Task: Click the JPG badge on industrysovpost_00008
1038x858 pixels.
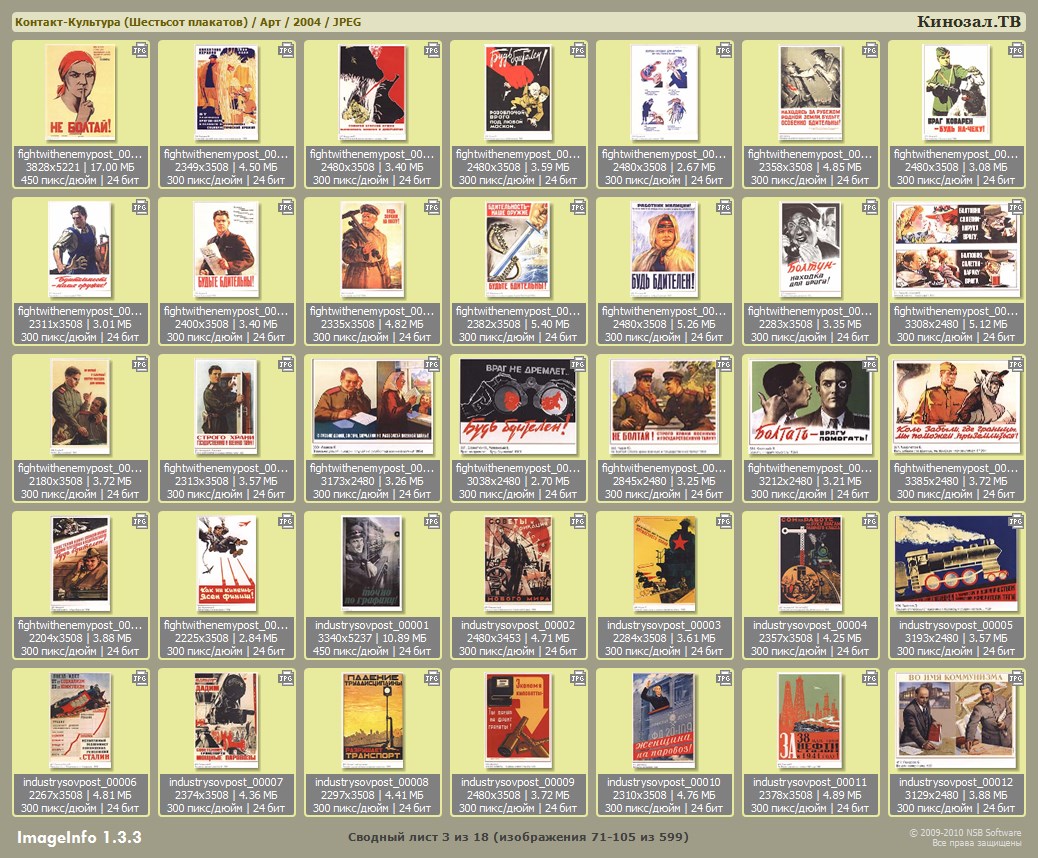Action: point(432,679)
